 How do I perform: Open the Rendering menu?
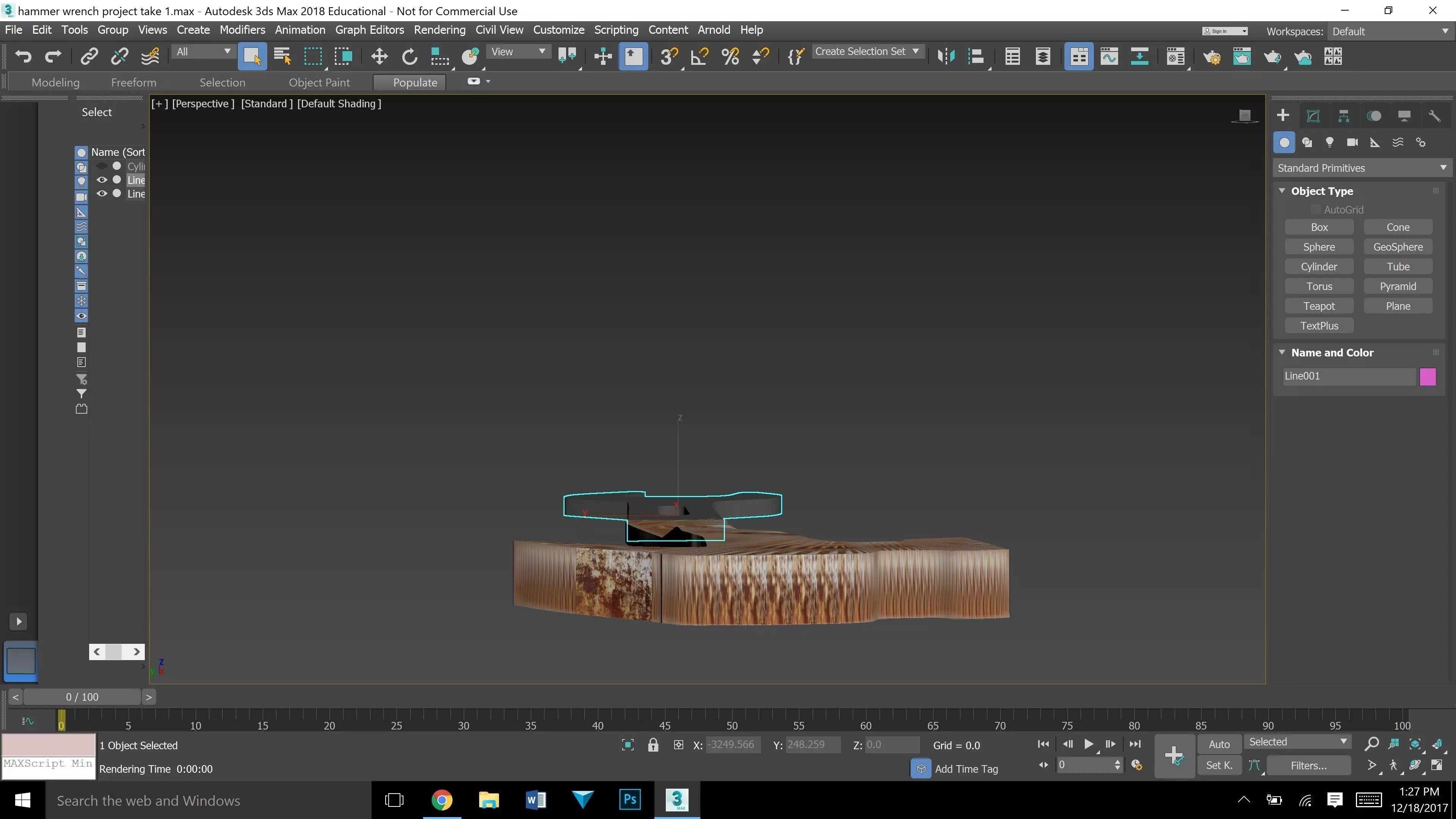point(439,30)
